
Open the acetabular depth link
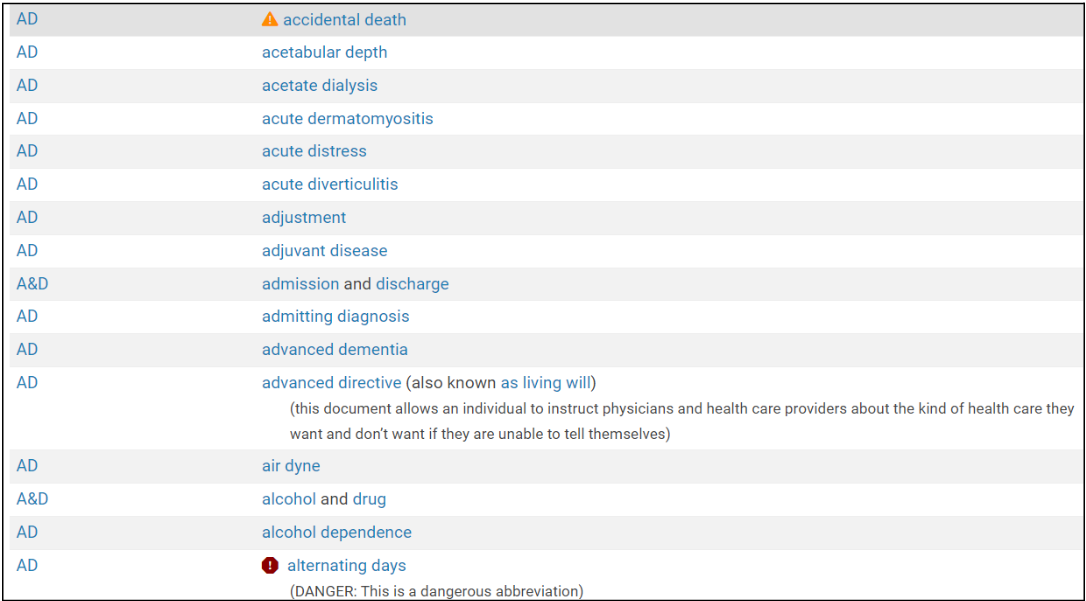click(324, 53)
